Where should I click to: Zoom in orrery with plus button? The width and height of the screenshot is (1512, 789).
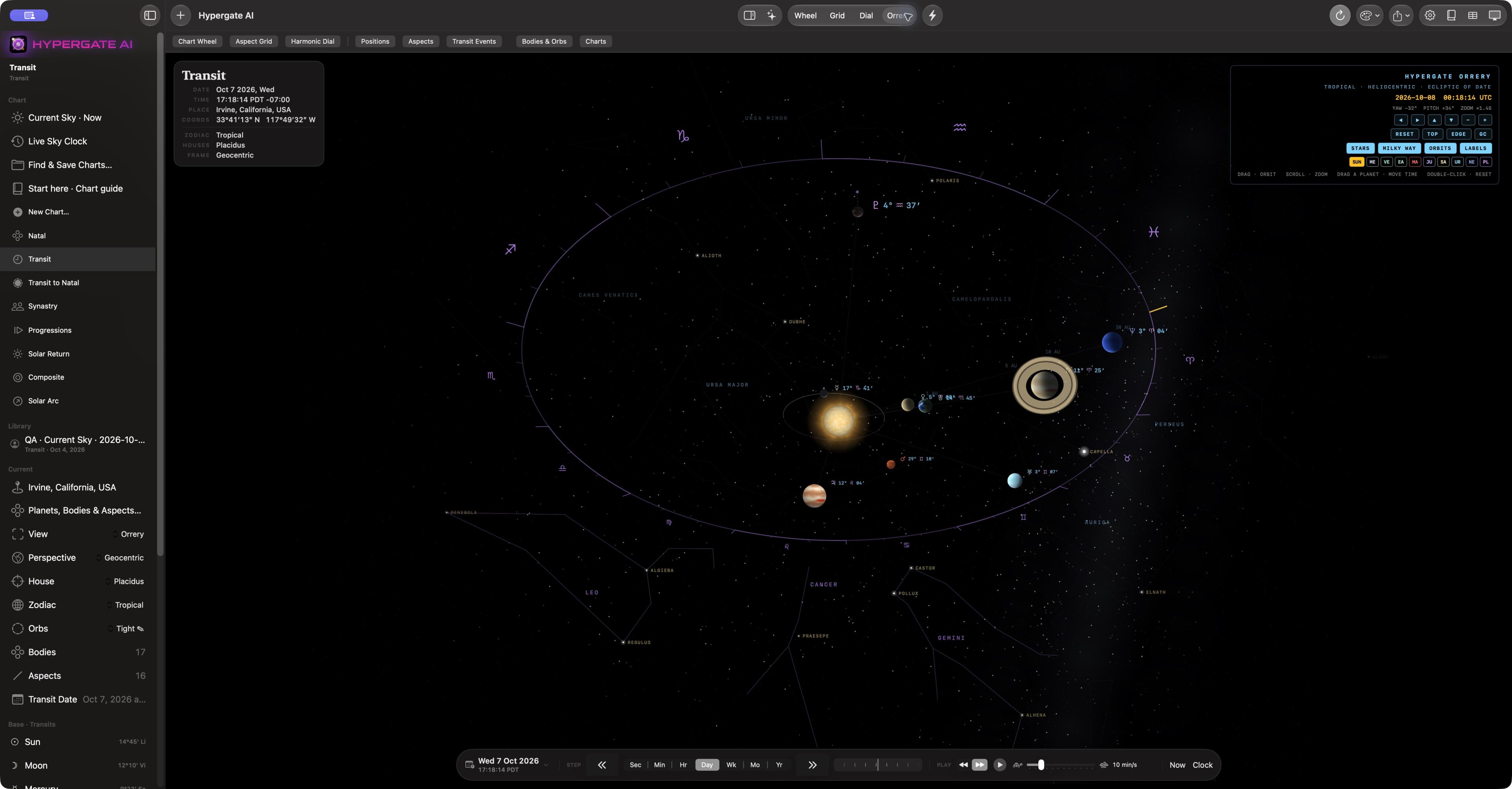tap(1484, 120)
